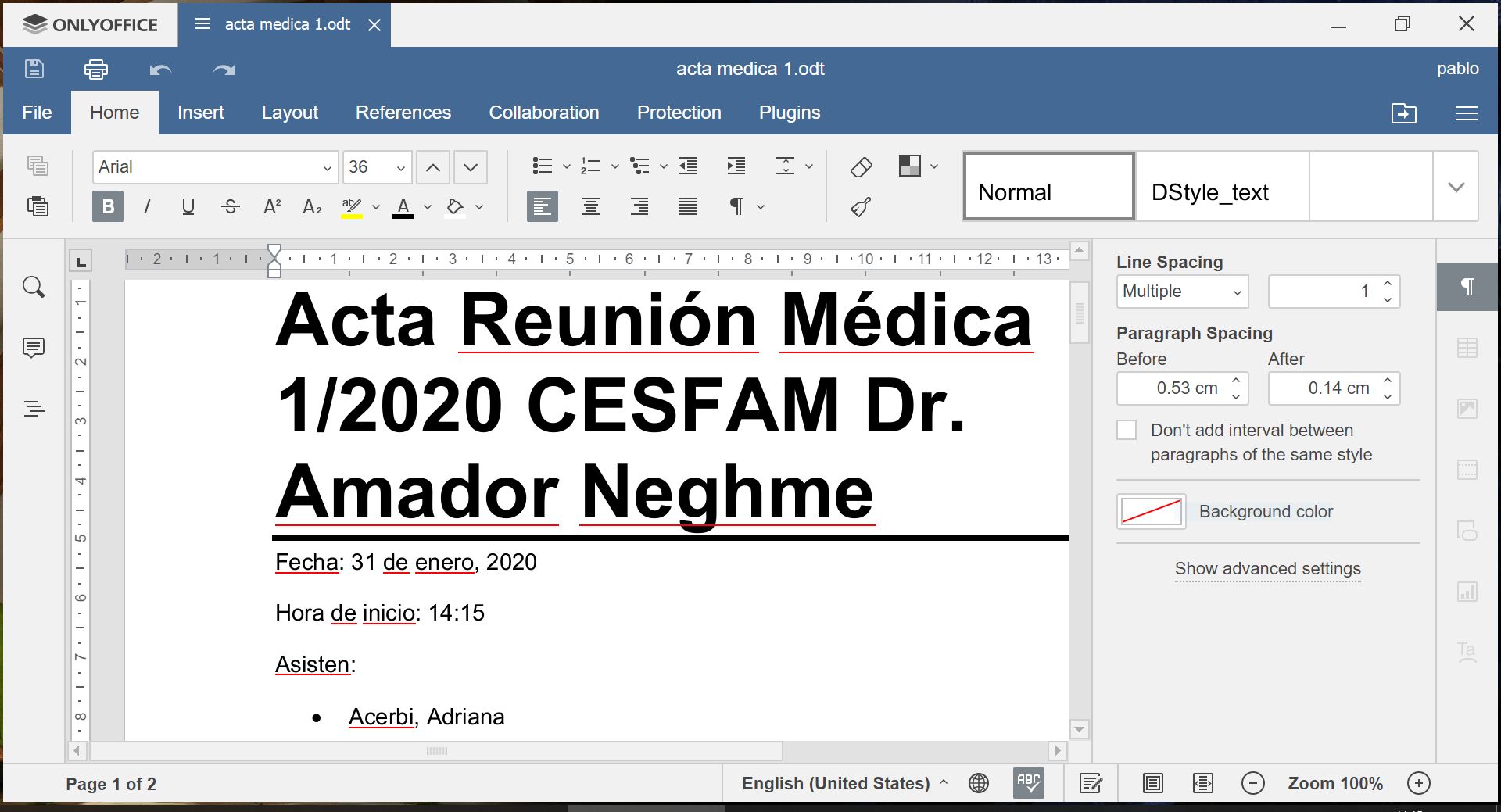The width and height of the screenshot is (1501, 812).
Task: Copy selection with the copy icon
Action: pyautogui.click(x=38, y=166)
